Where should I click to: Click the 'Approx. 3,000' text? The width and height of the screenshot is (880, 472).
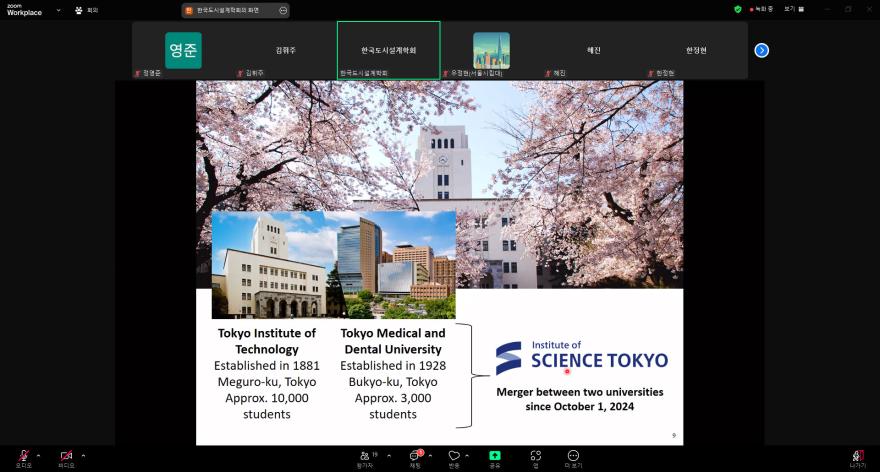coord(393,398)
